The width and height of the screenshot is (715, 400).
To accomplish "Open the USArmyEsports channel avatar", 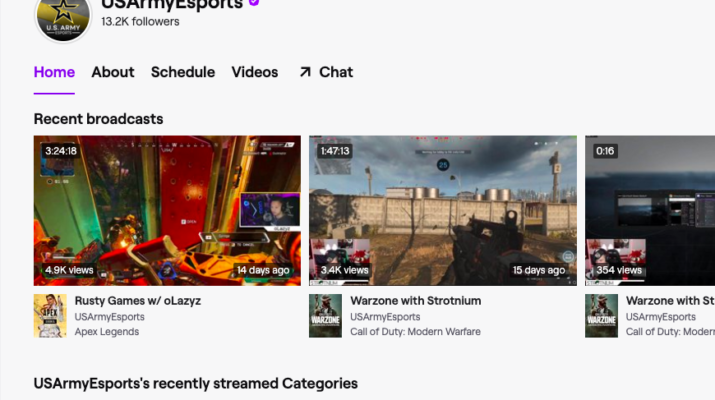I will coord(63,18).
